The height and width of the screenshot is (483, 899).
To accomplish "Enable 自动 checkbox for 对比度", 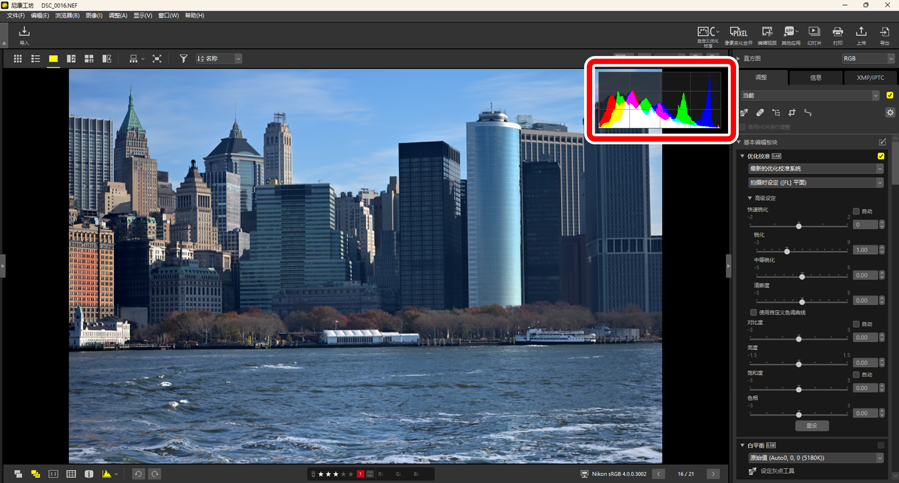I will pos(856,324).
